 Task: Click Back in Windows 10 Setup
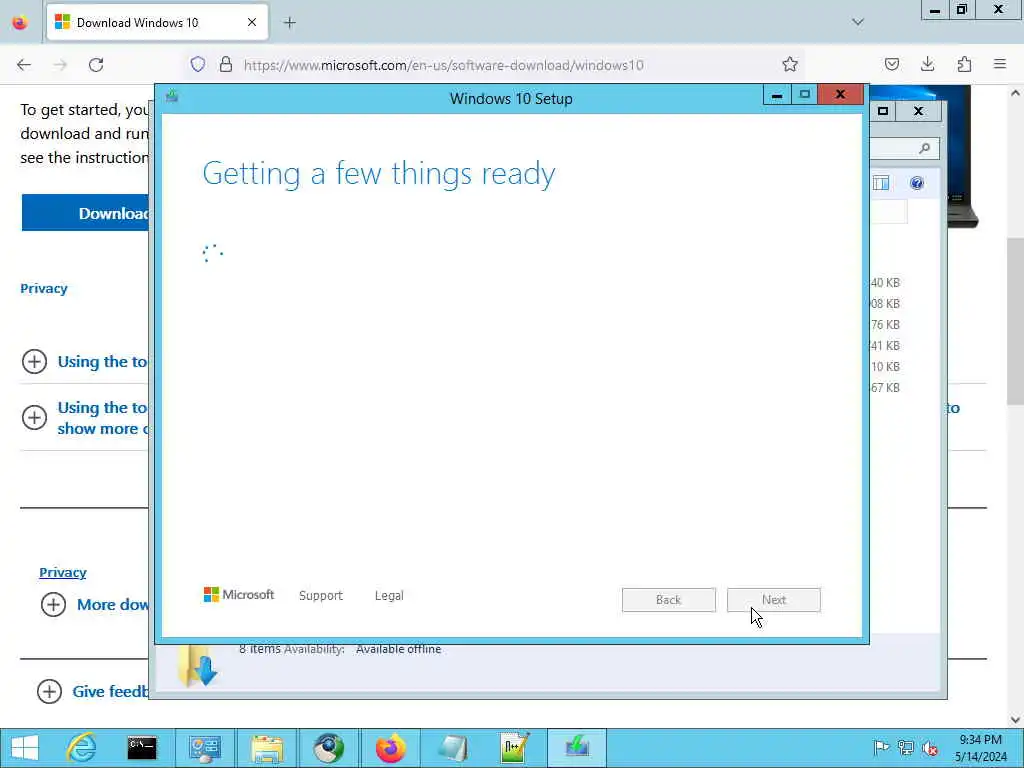669,600
